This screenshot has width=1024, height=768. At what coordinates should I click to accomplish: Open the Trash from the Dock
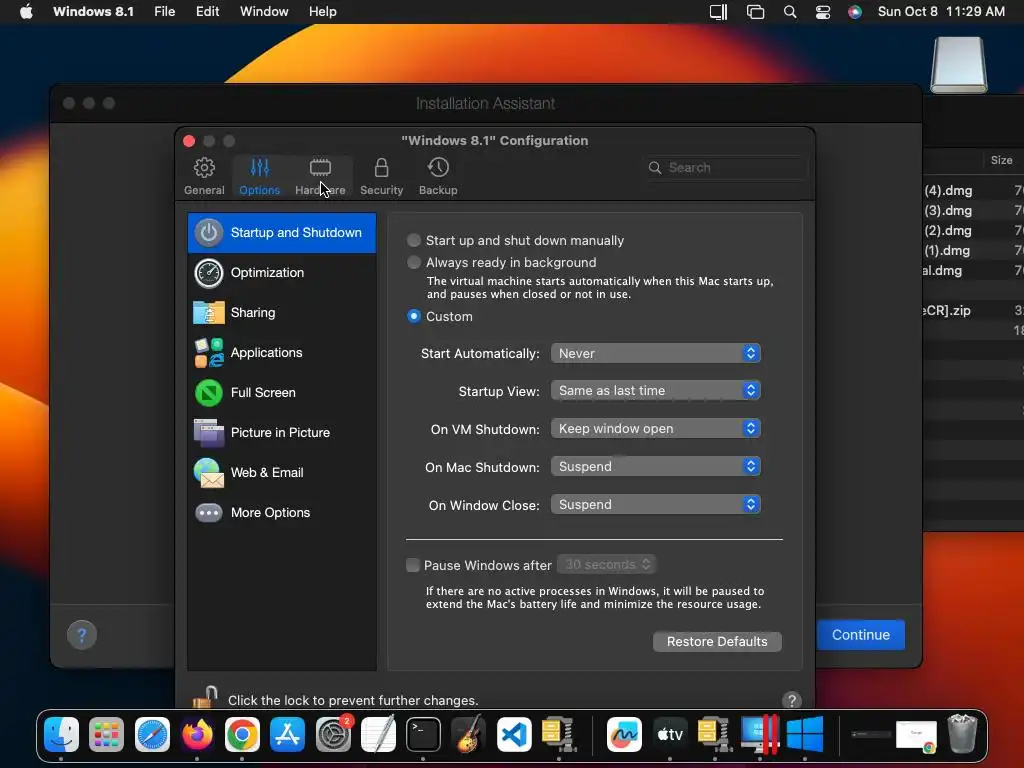click(x=962, y=734)
